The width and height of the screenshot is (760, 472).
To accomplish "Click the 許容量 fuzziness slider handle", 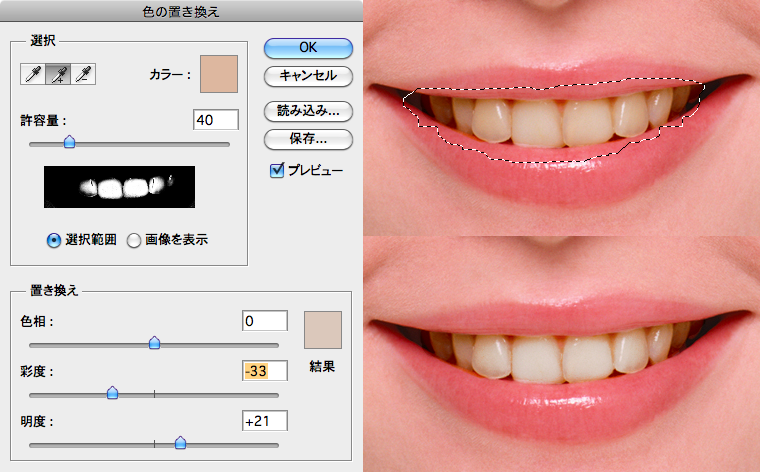I will click(x=69, y=143).
